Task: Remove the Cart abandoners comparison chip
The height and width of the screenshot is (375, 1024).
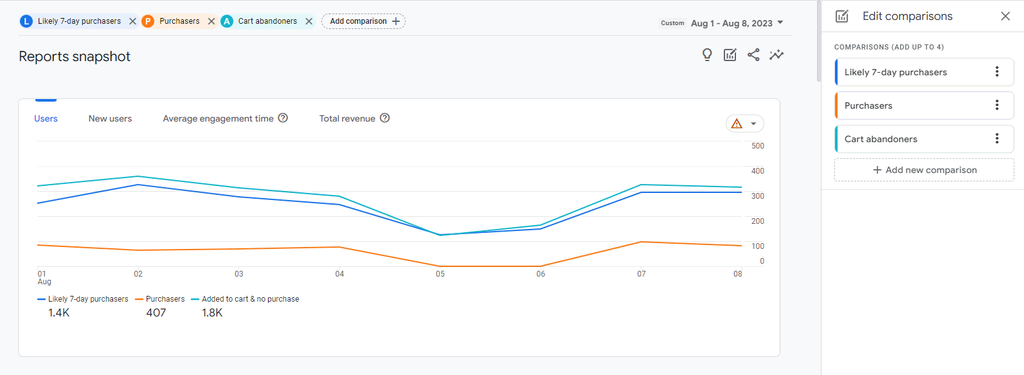Action: point(309,21)
